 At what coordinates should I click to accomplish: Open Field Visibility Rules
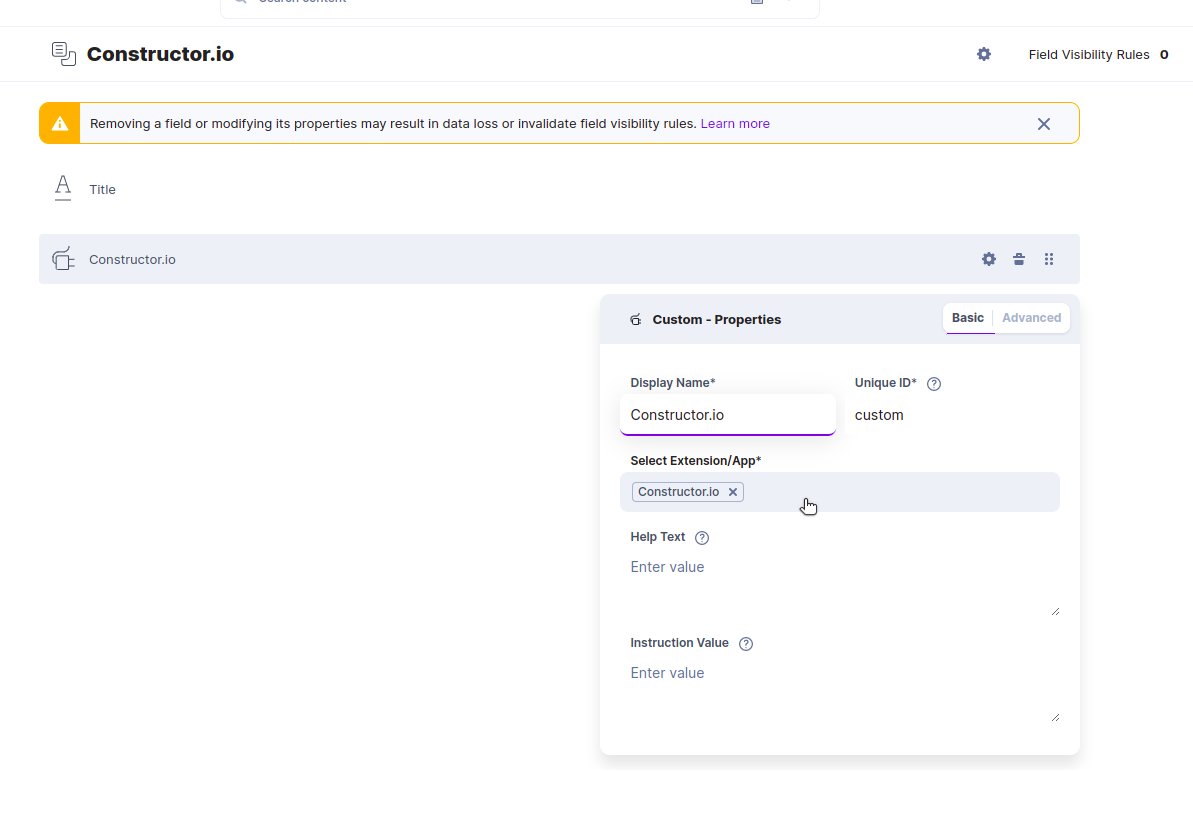pyautogui.click(x=1098, y=55)
